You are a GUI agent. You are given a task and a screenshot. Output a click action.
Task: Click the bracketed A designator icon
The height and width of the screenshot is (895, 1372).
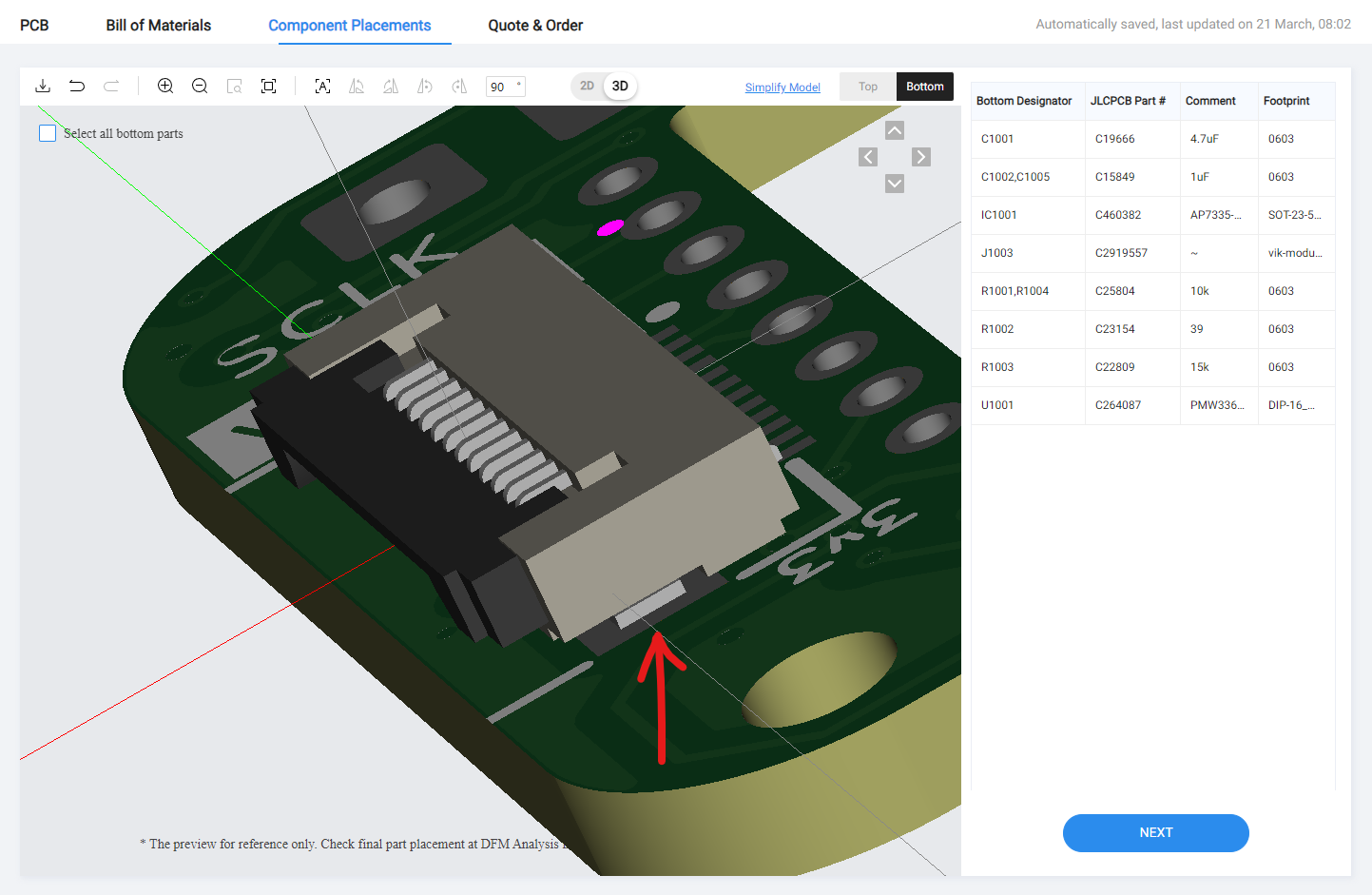[x=323, y=87]
